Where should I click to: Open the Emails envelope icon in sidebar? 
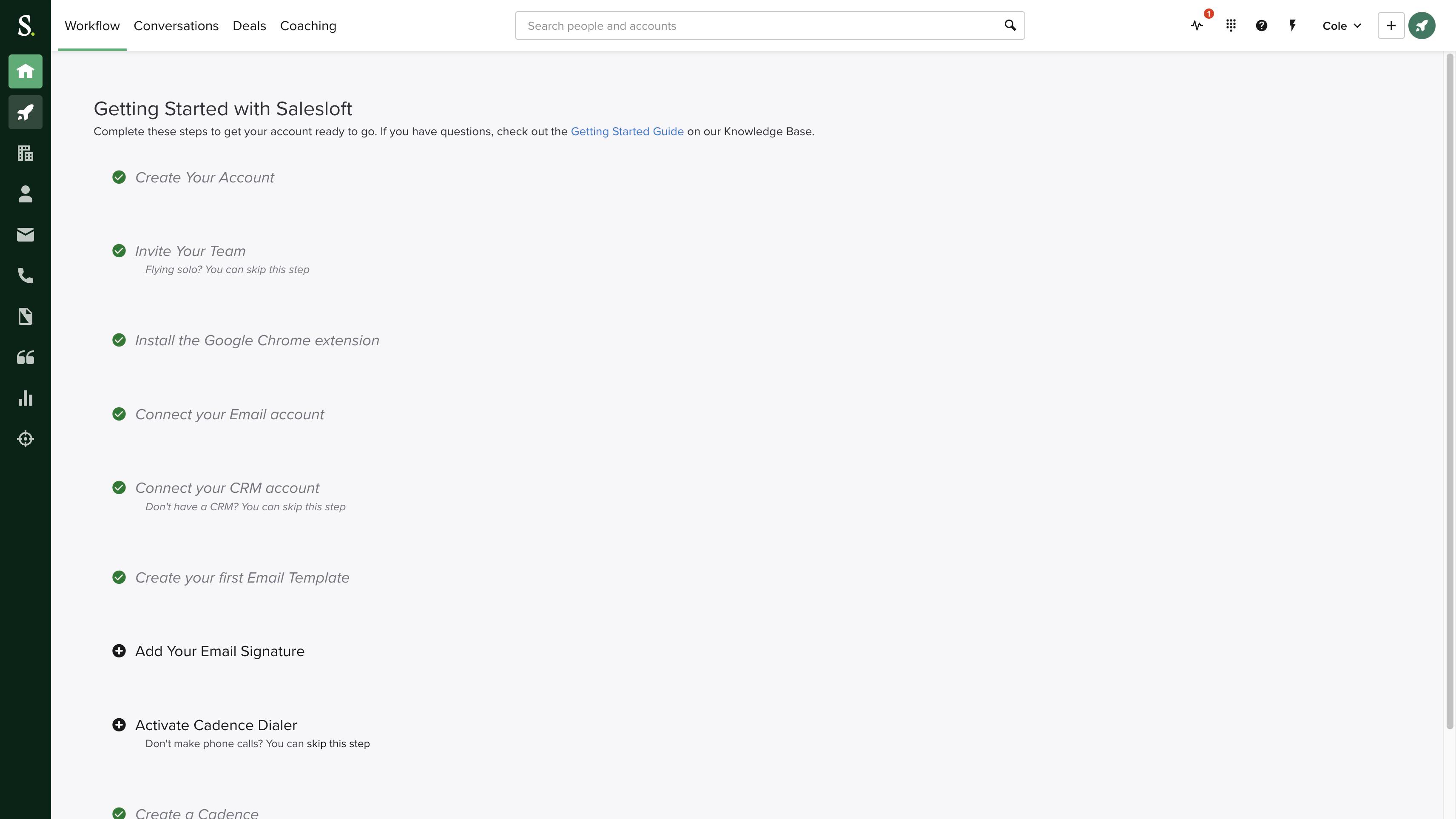[26, 235]
